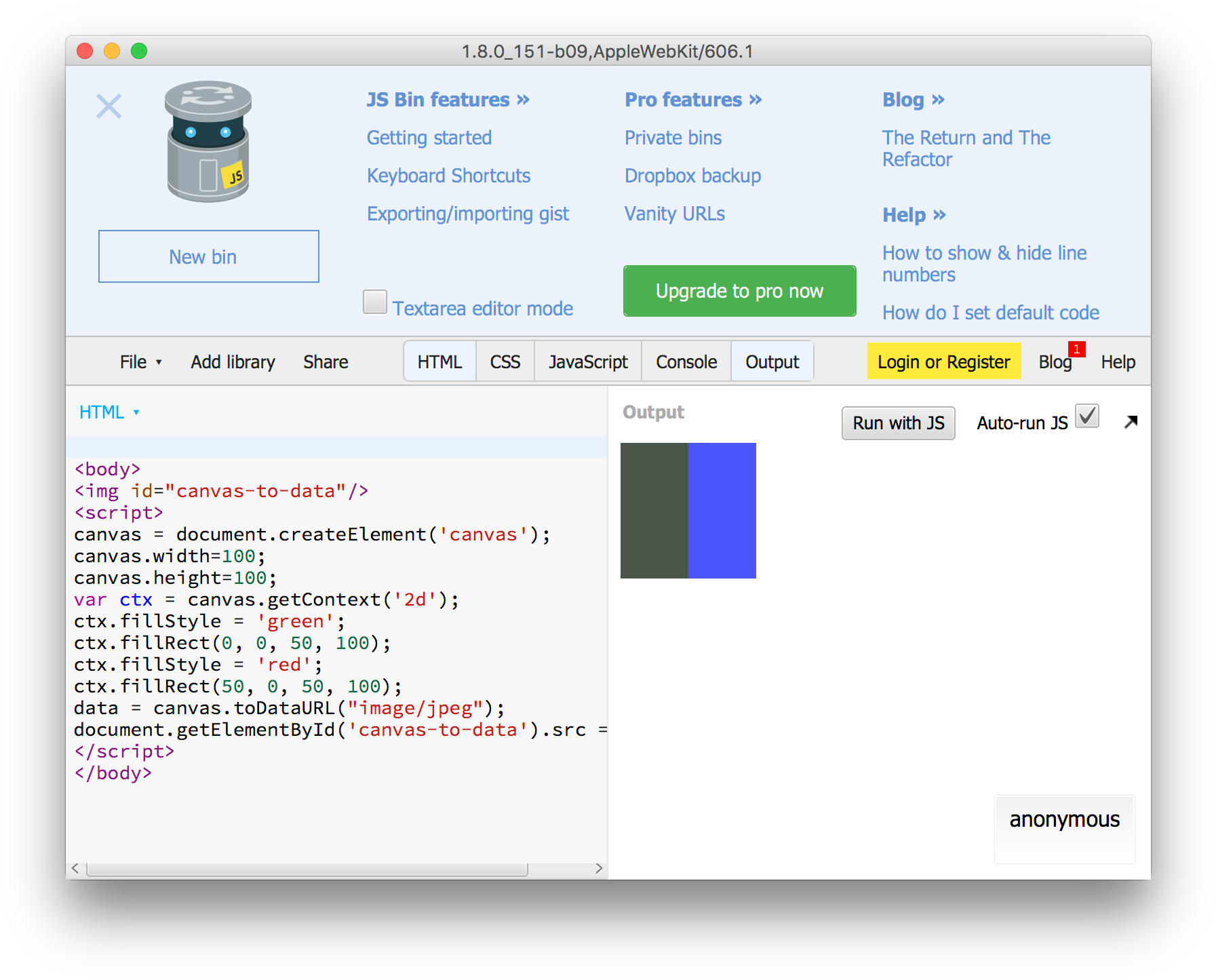Click the fillStyle 'red' code line
Viewport: 1216px width, 980px height.
coord(198,665)
